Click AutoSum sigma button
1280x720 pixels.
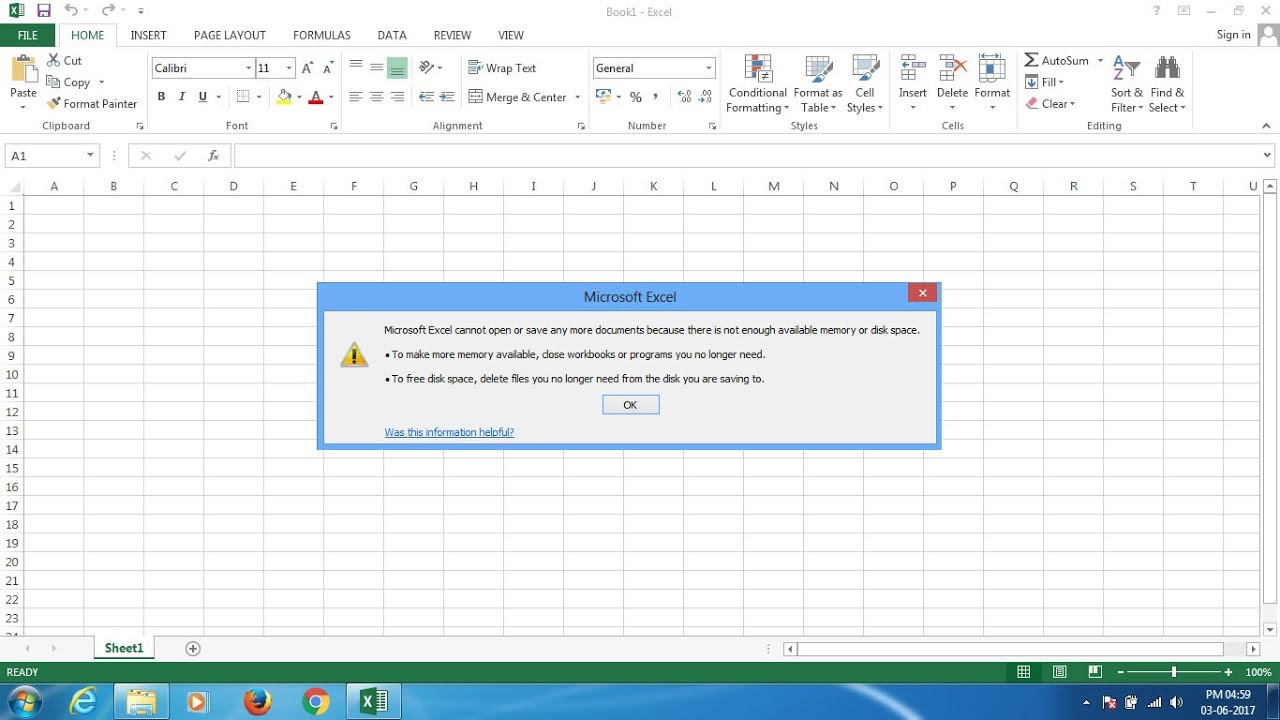click(x=1056, y=60)
